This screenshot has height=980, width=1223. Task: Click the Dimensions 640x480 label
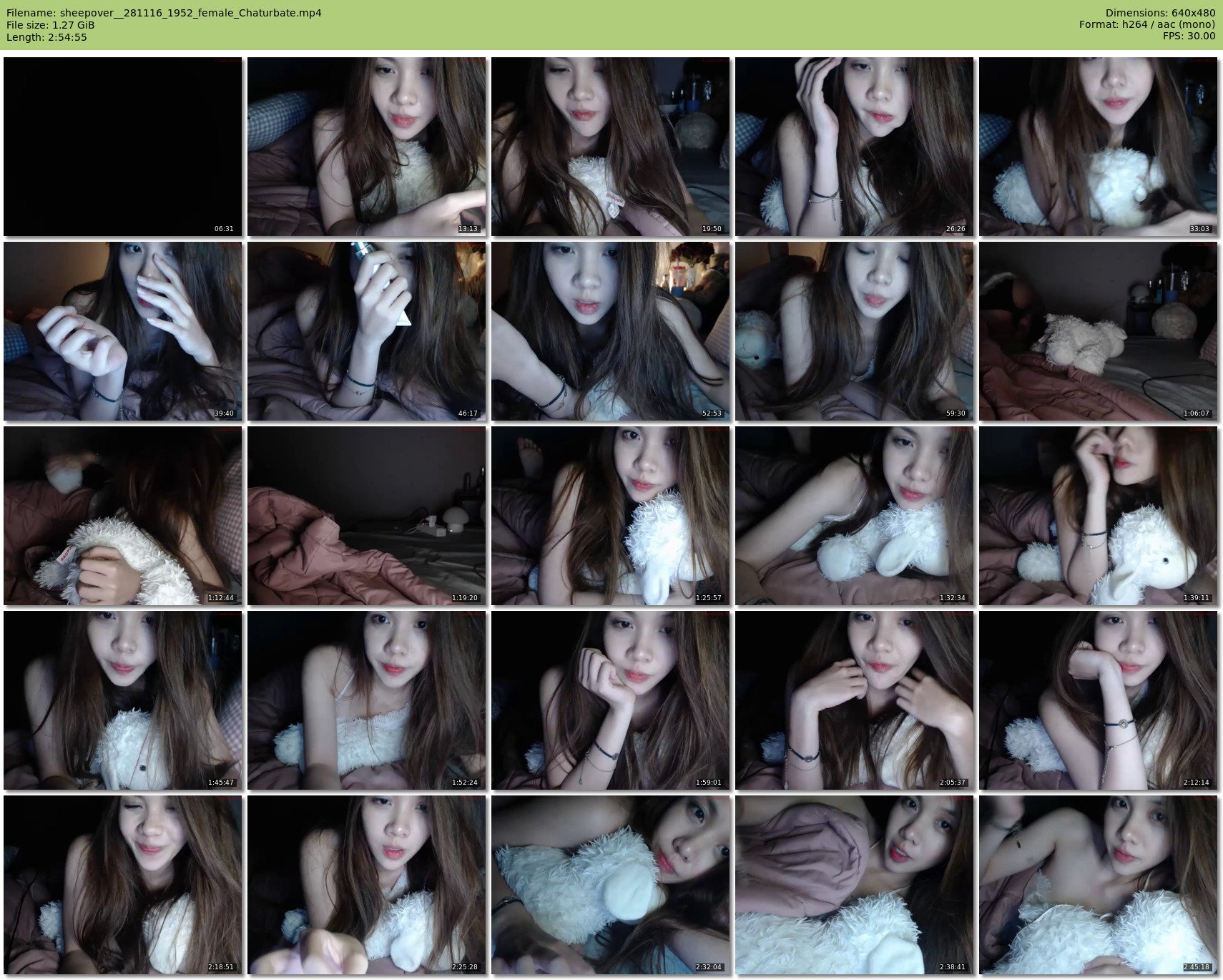point(1160,13)
